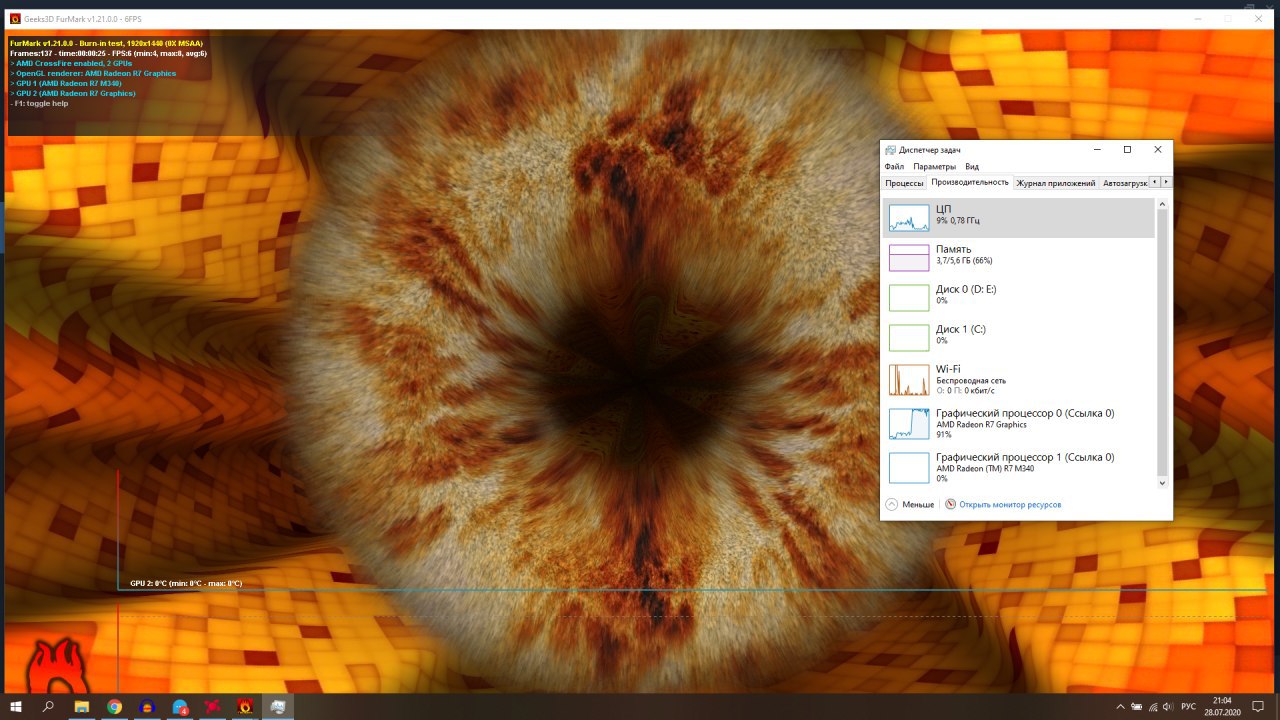Click the 'F1: toggle help' text in FurMark
1280x720 pixels.
(x=39, y=103)
